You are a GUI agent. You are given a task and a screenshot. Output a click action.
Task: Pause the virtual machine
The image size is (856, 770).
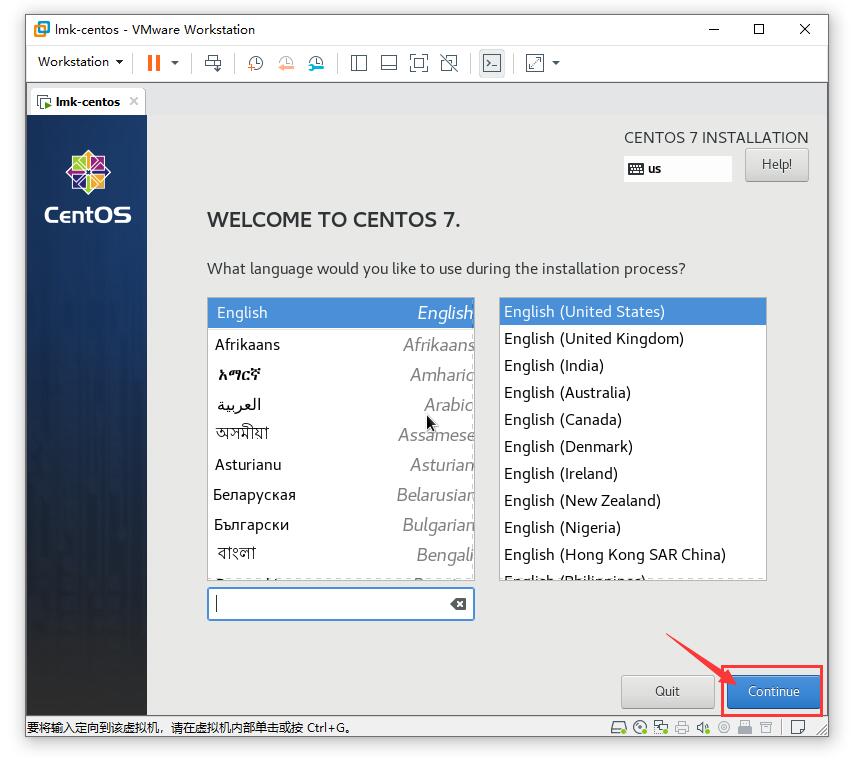tap(154, 63)
